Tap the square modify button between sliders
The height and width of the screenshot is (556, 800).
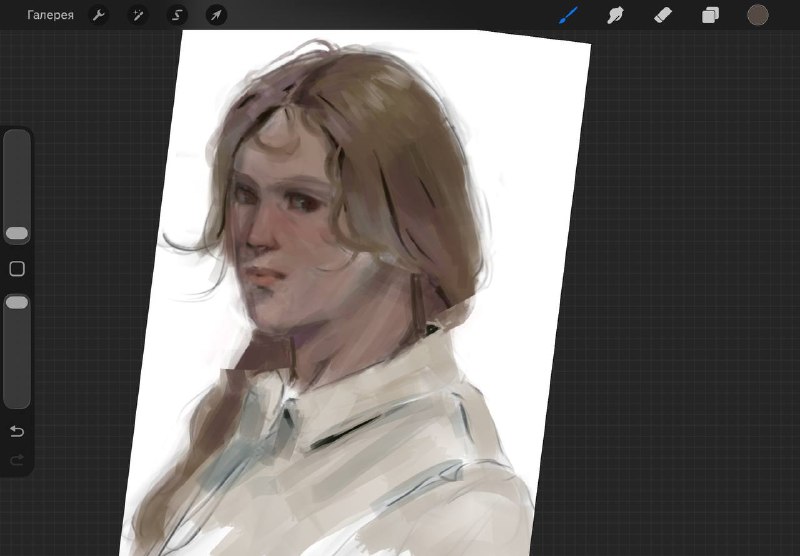click(x=17, y=268)
